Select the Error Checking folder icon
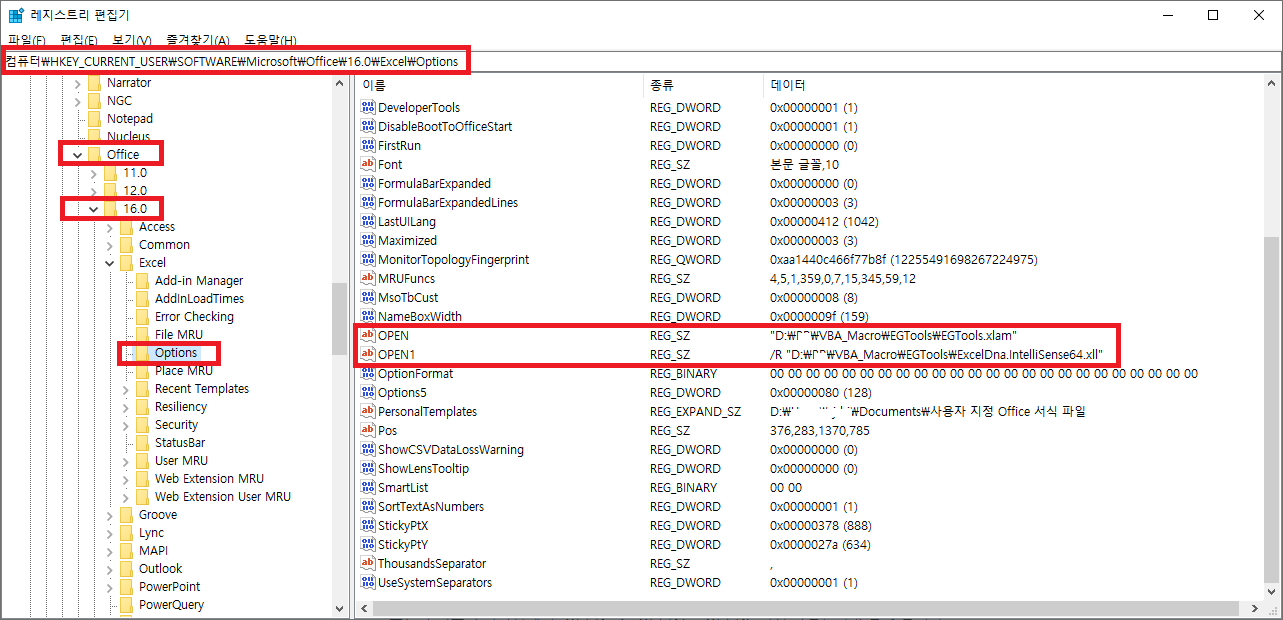 142,317
